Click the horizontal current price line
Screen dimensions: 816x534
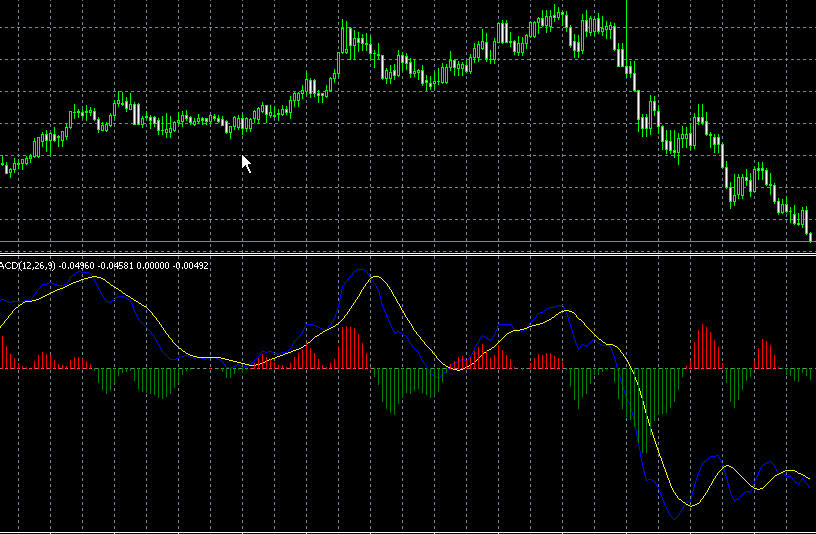click(408, 241)
